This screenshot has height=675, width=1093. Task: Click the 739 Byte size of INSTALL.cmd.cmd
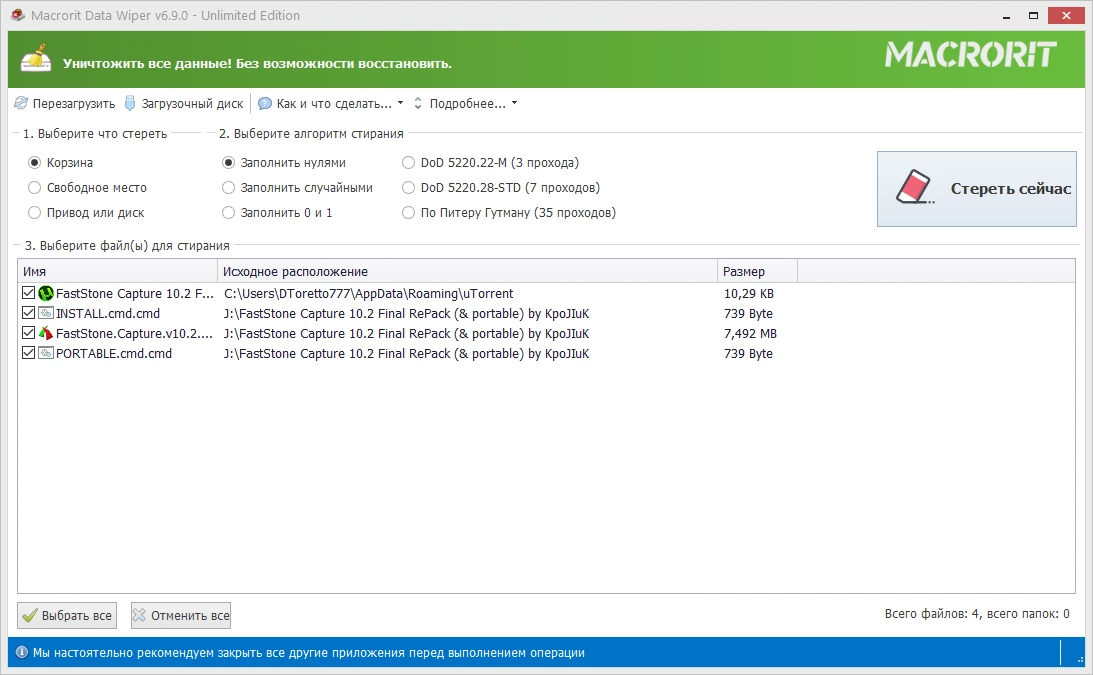coord(748,314)
